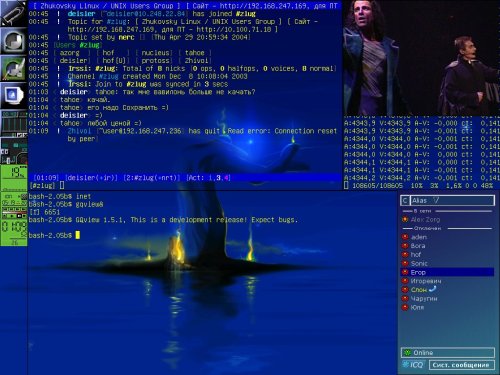The height and width of the screenshot is (375, 500).
Task: Open the paperclip dock app icon
Action: (13, 13)
